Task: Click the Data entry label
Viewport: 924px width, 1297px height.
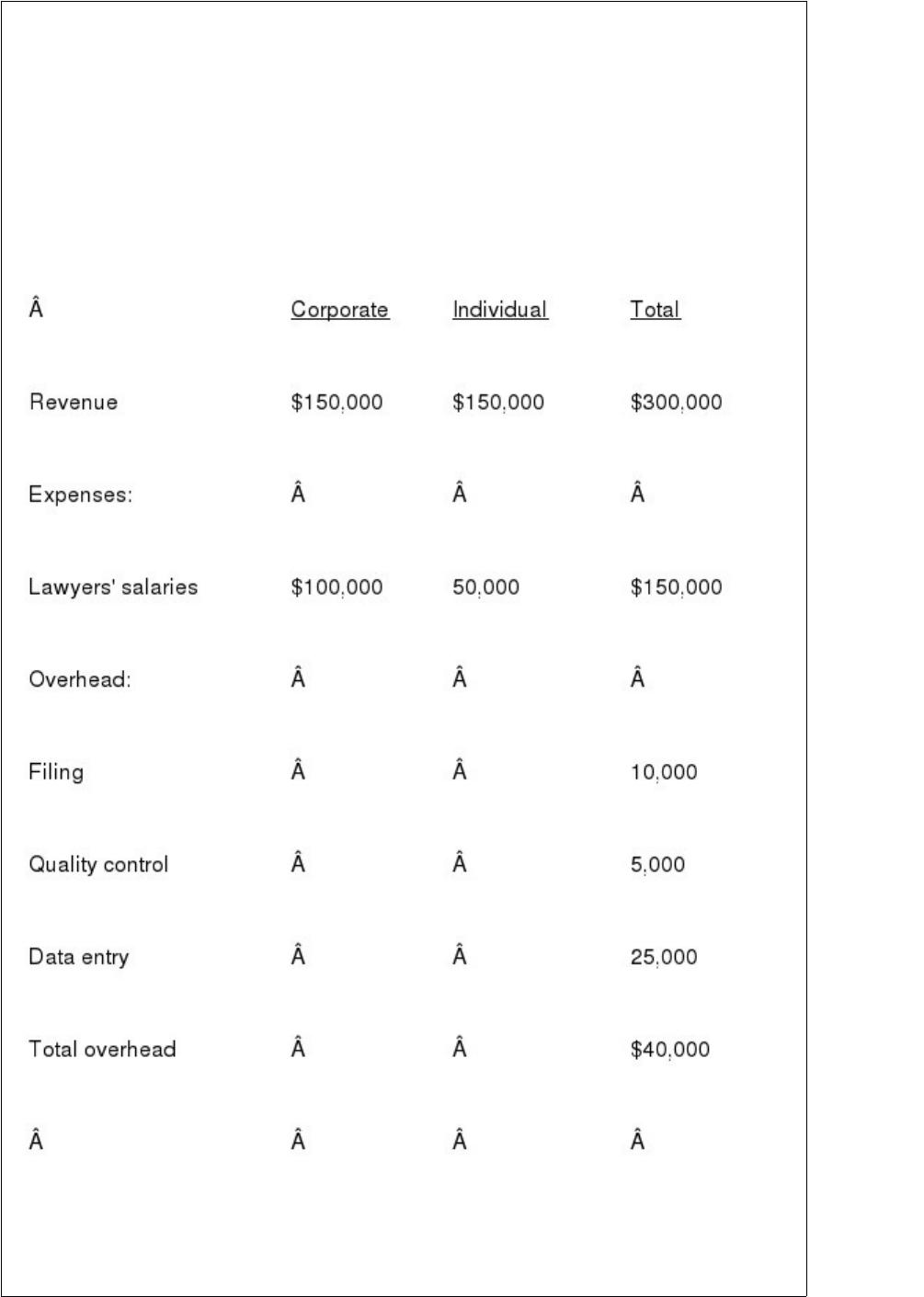Action: click(79, 957)
